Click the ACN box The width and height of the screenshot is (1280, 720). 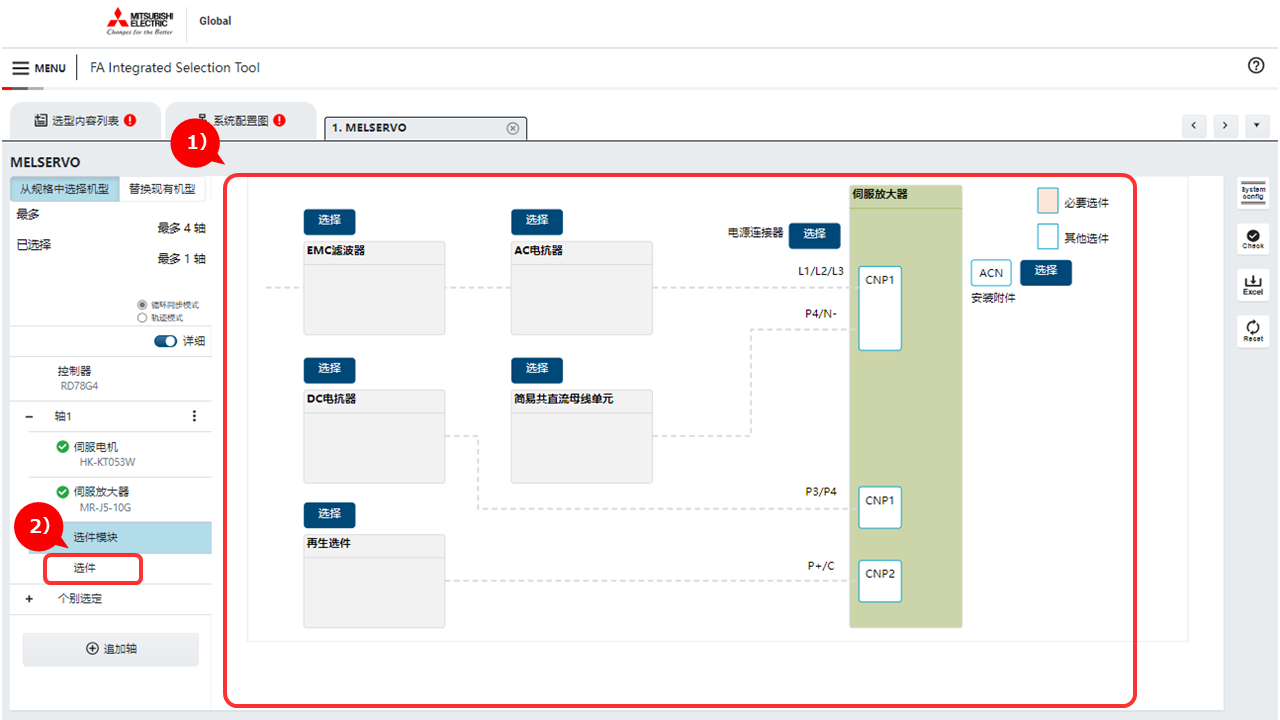pos(991,273)
